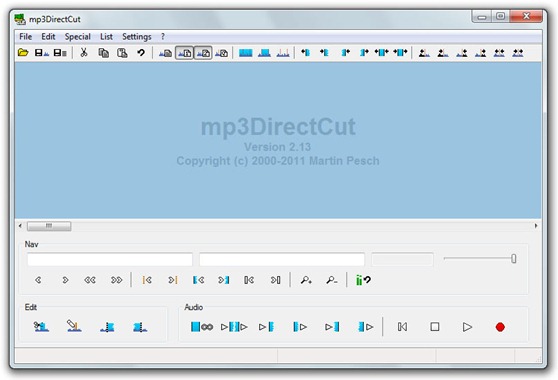
Task: Go to file end with outlined-bar right arrow
Action: [x=275, y=280]
